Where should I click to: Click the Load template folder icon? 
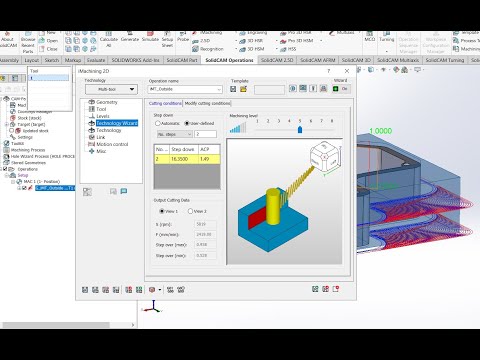[x=243, y=89]
